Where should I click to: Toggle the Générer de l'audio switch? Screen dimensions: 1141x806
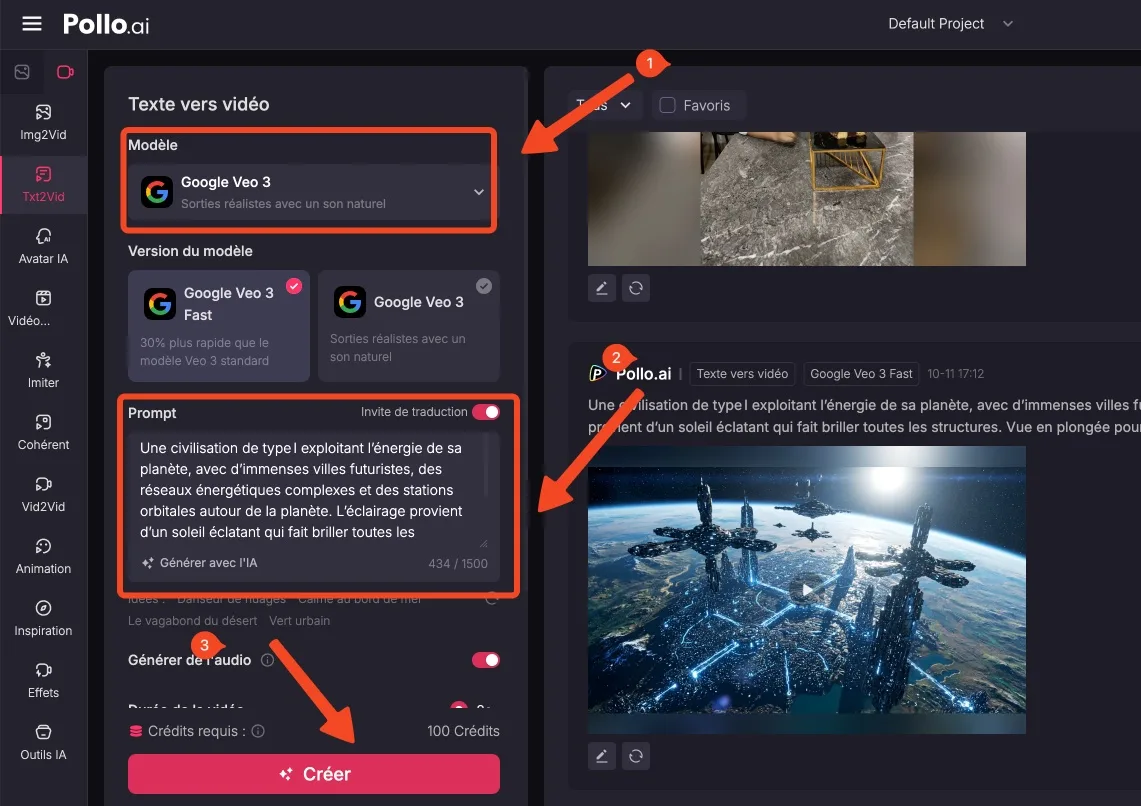[x=485, y=660]
